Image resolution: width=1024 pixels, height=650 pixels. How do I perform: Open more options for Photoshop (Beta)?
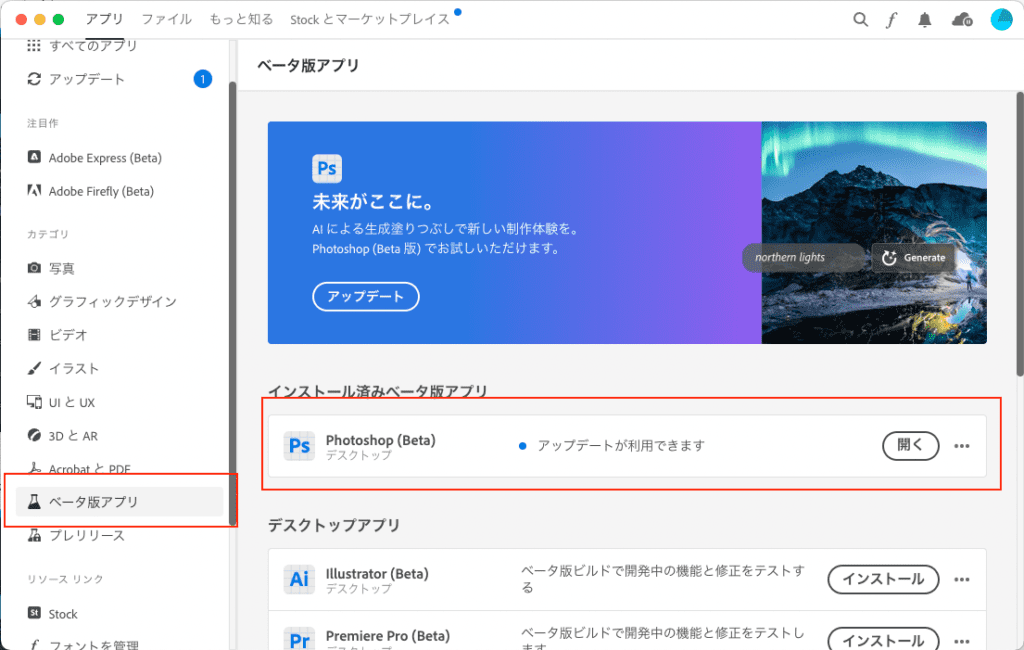click(x=962, y=446)
